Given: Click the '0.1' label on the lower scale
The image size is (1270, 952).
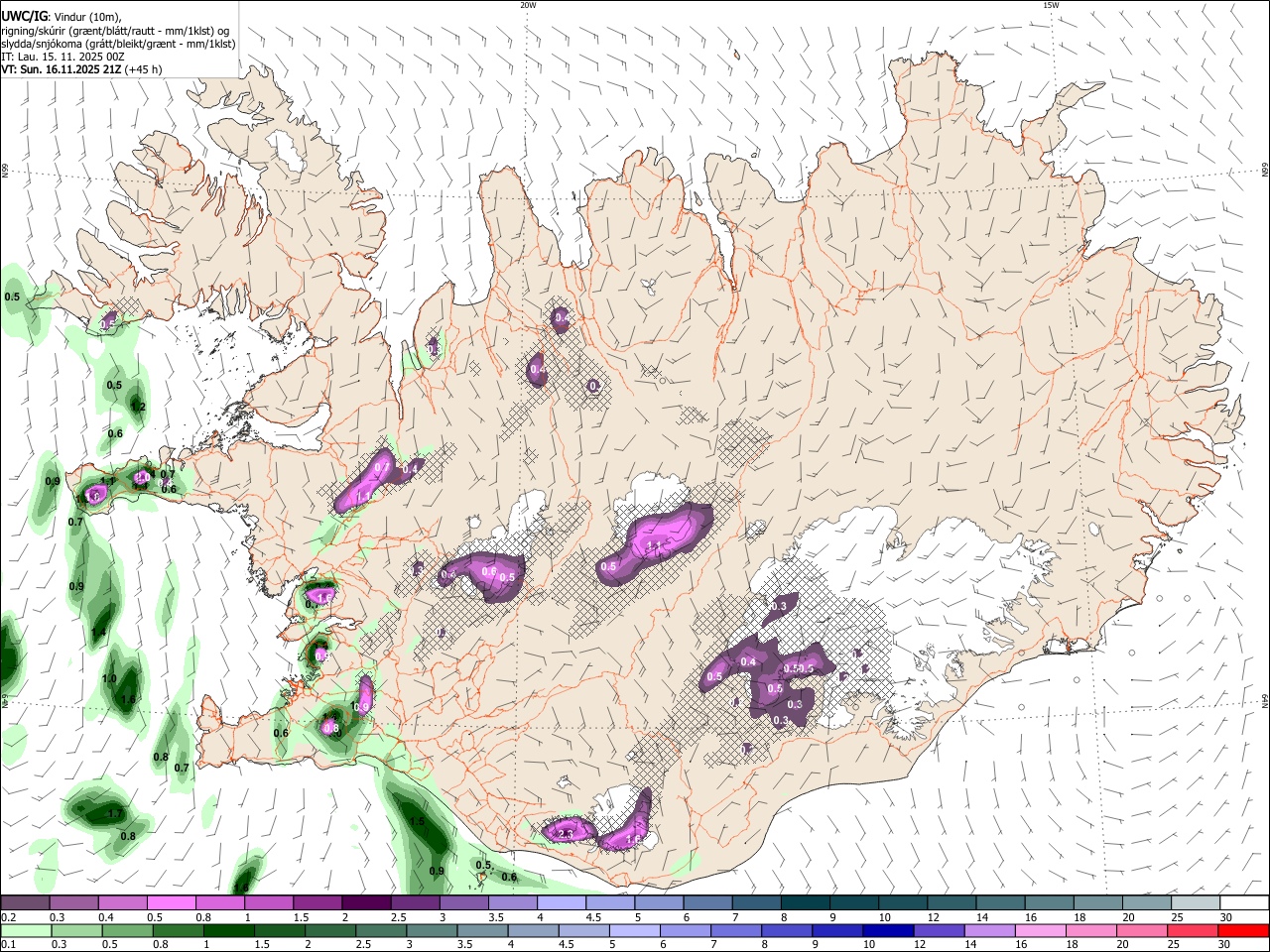Looking at the screenshot, I should click(9, 944).
